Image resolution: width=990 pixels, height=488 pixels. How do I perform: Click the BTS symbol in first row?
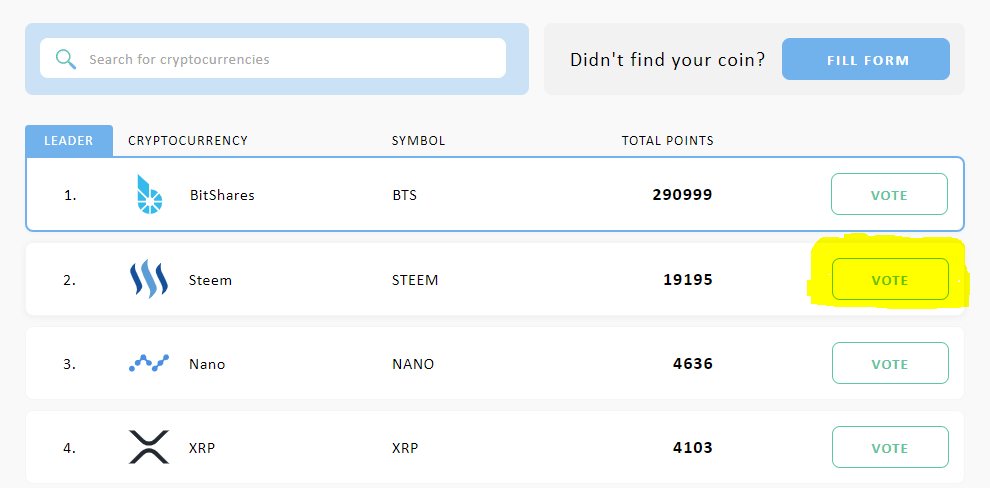tap(404, 195)
